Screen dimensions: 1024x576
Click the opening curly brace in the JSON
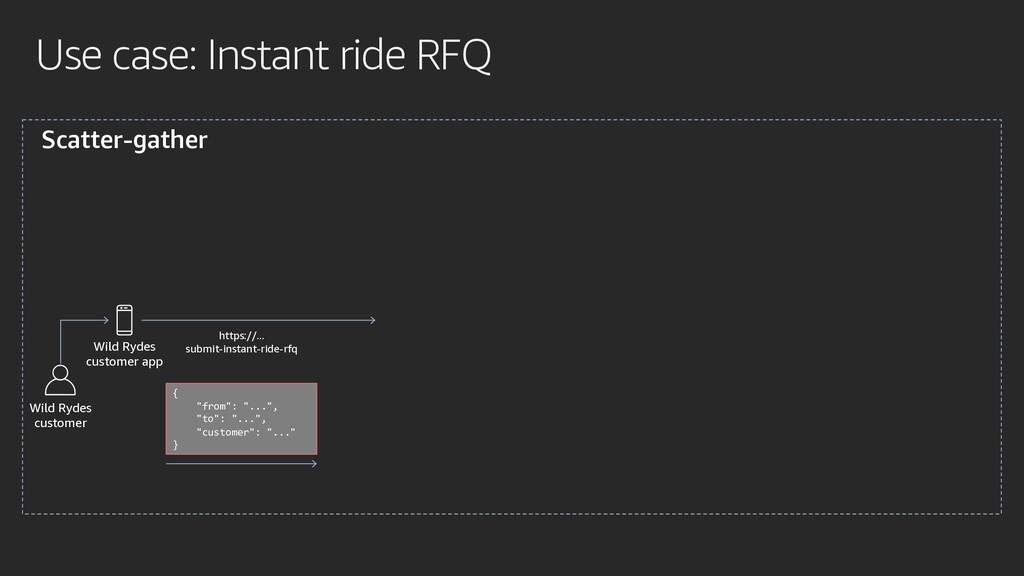(x=175, y=393)
